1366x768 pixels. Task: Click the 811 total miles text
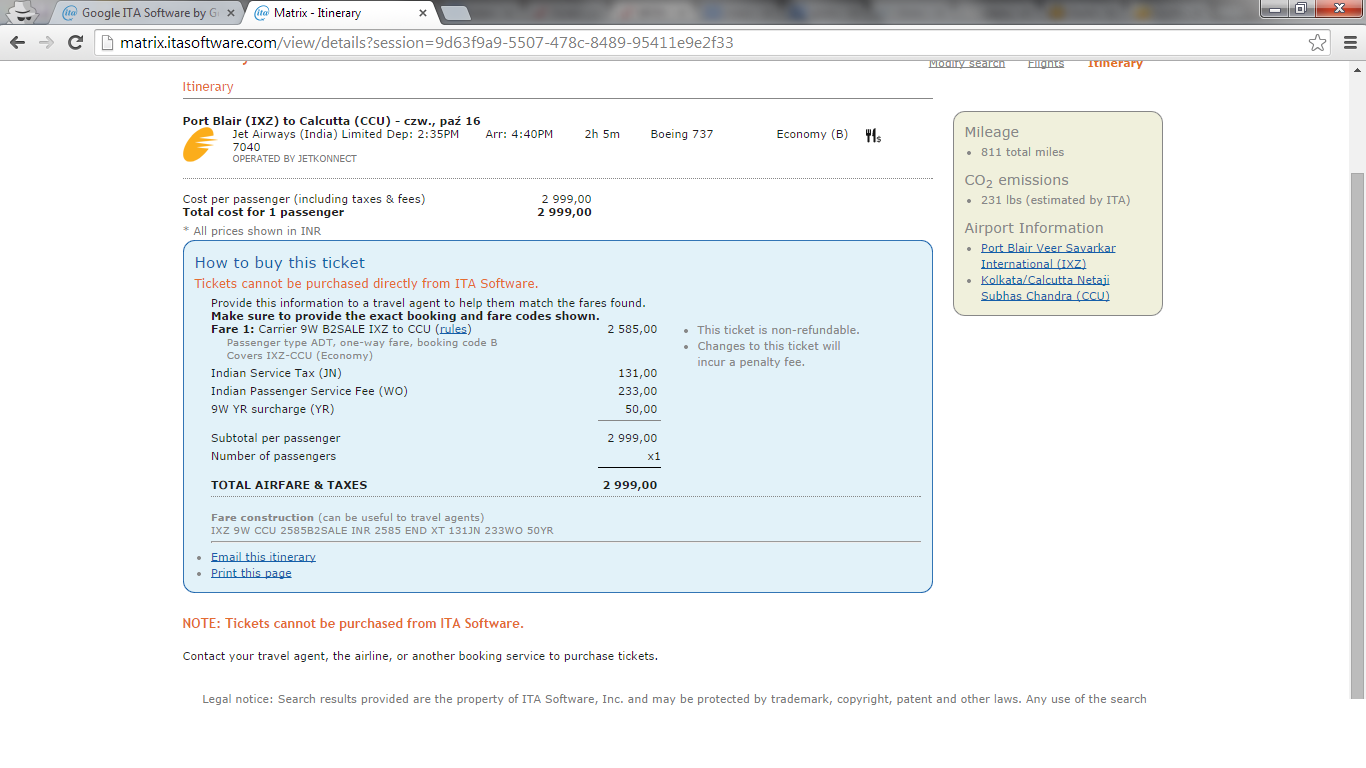point(1022,152)
